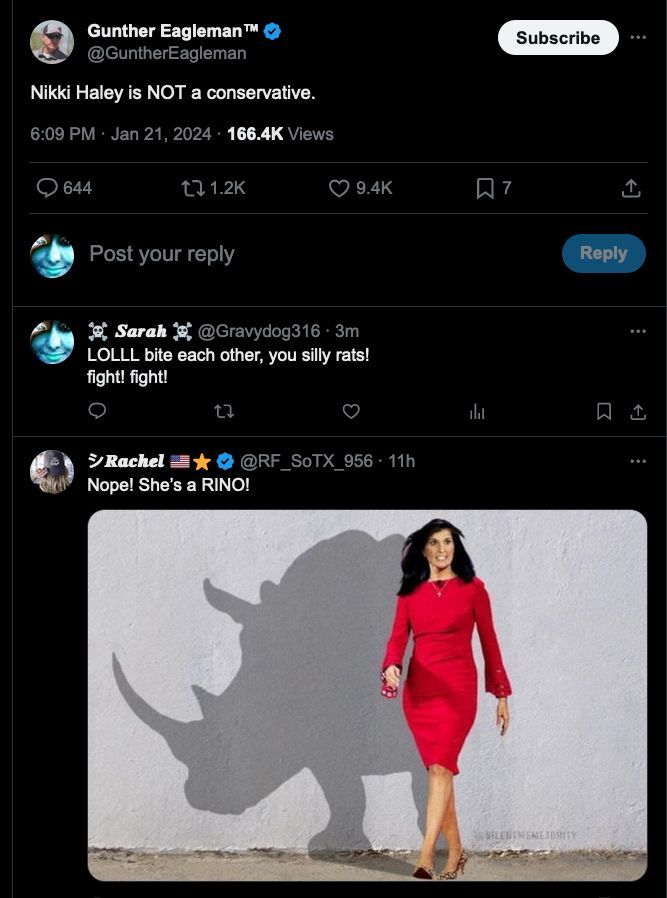Expand more options on Rachel's reply
Viewport: 667px width, 898px height.
(638, 461)
